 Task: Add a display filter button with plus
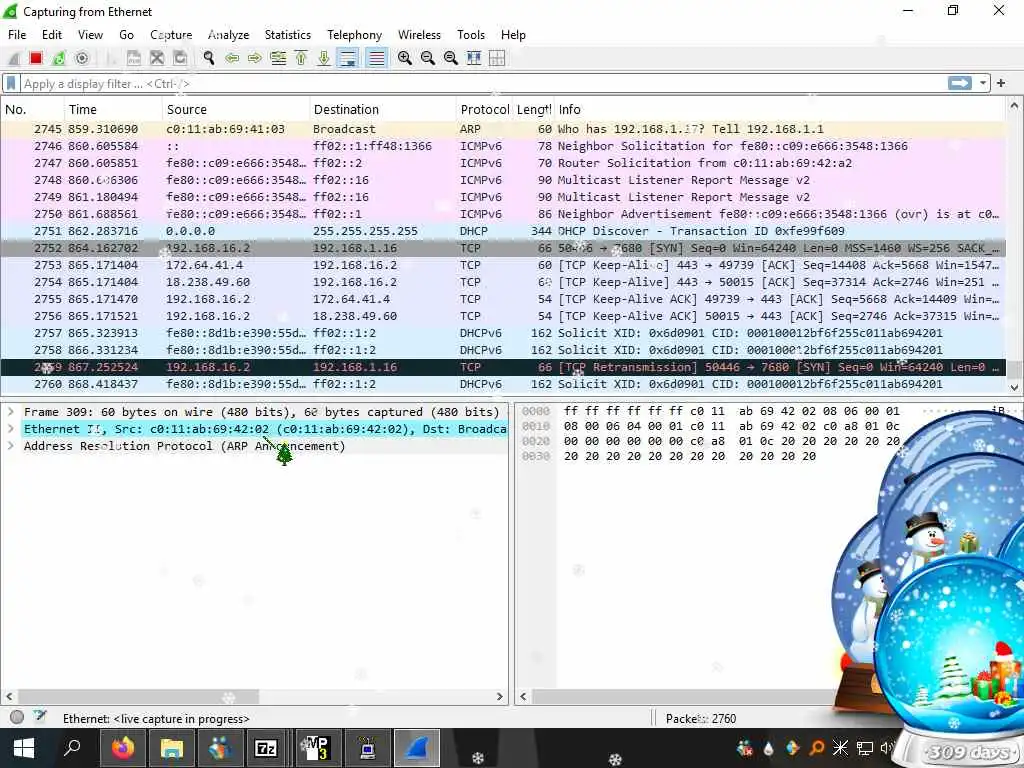coord(1001,83)
